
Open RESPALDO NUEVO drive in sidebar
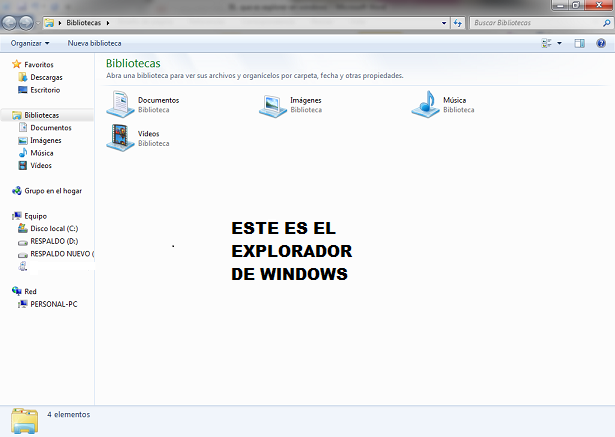[62, 254]
